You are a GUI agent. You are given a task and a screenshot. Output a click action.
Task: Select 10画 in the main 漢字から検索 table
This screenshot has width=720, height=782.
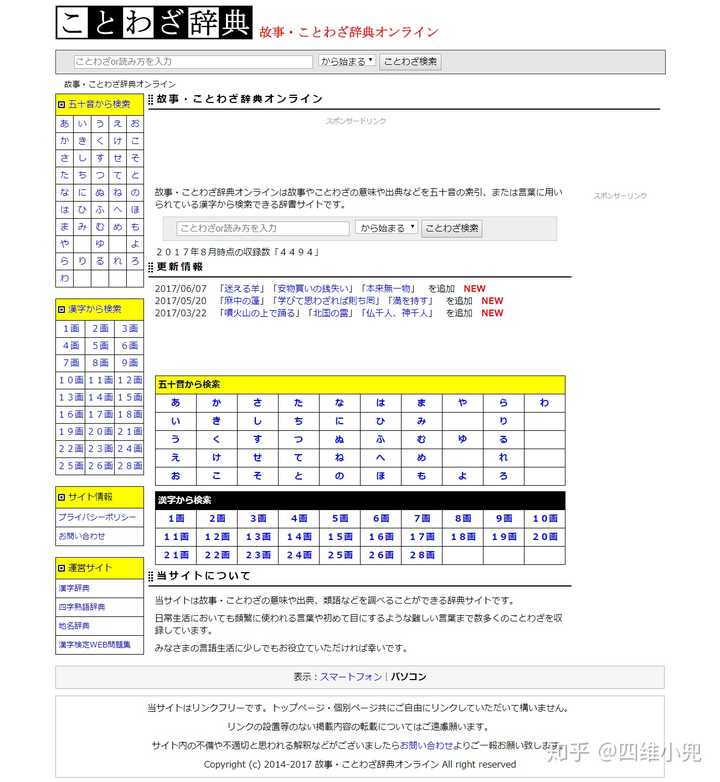[544, 518]
